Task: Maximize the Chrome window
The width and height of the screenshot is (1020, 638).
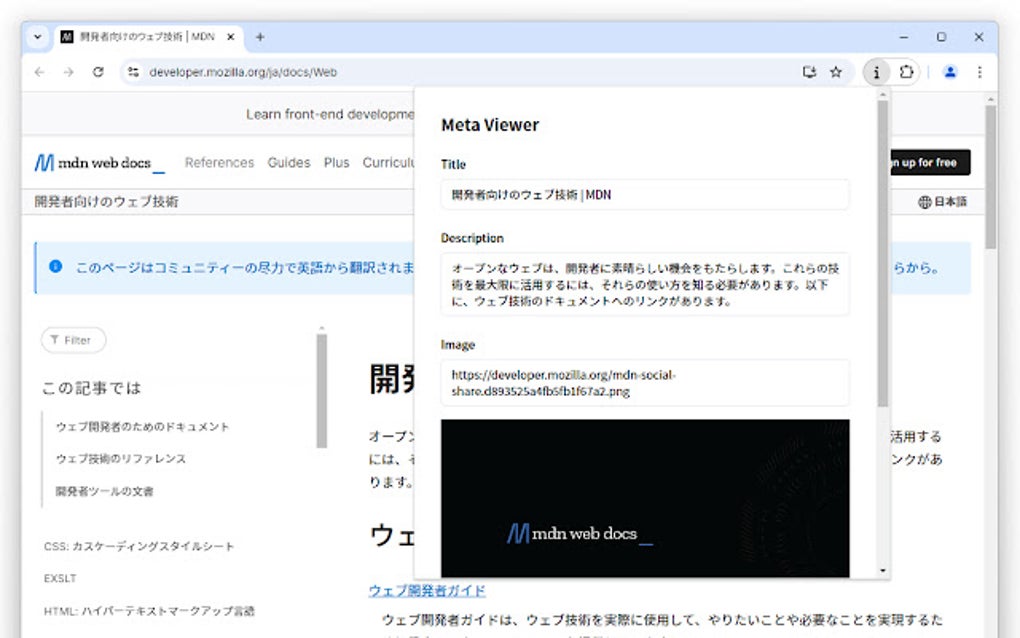Action: point(941,37)
